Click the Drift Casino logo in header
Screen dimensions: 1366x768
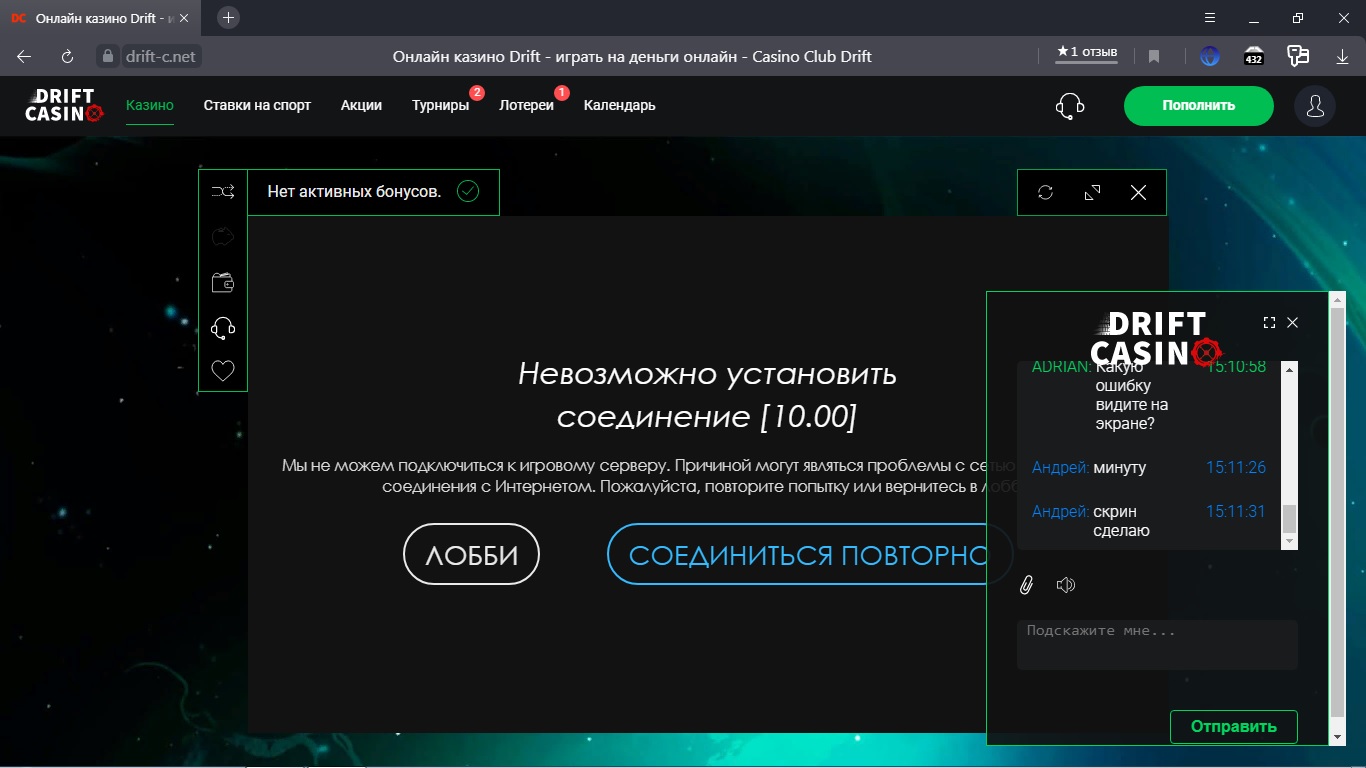tap(64, 105)
